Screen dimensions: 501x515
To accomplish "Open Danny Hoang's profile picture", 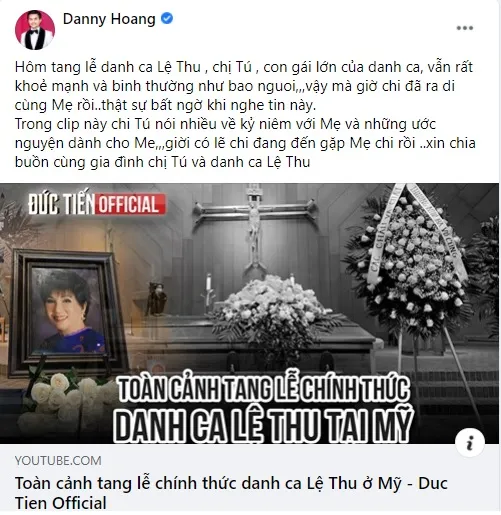I will [35, 30].
